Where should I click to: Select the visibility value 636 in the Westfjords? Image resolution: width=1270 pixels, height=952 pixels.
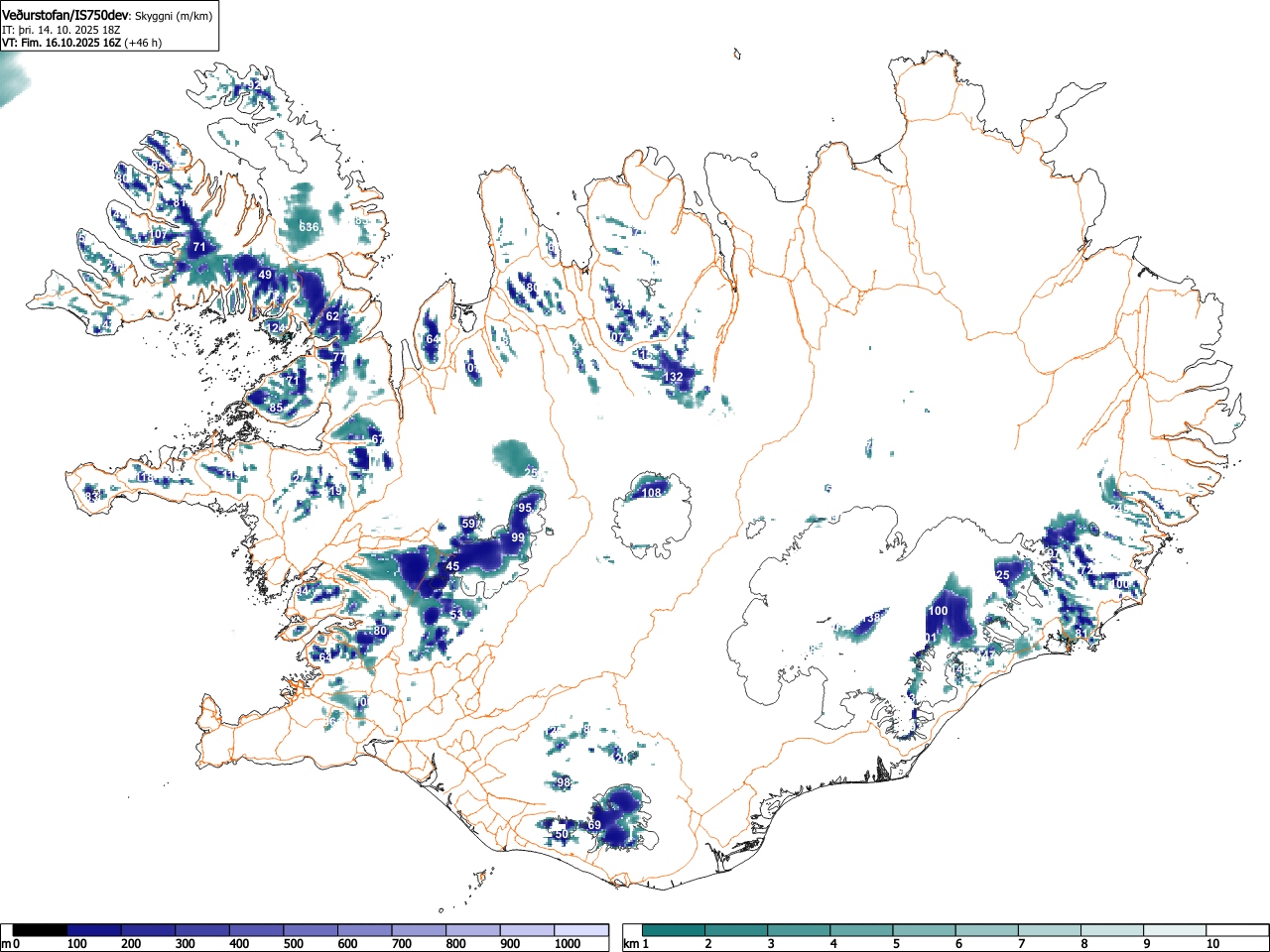point(310,227)
